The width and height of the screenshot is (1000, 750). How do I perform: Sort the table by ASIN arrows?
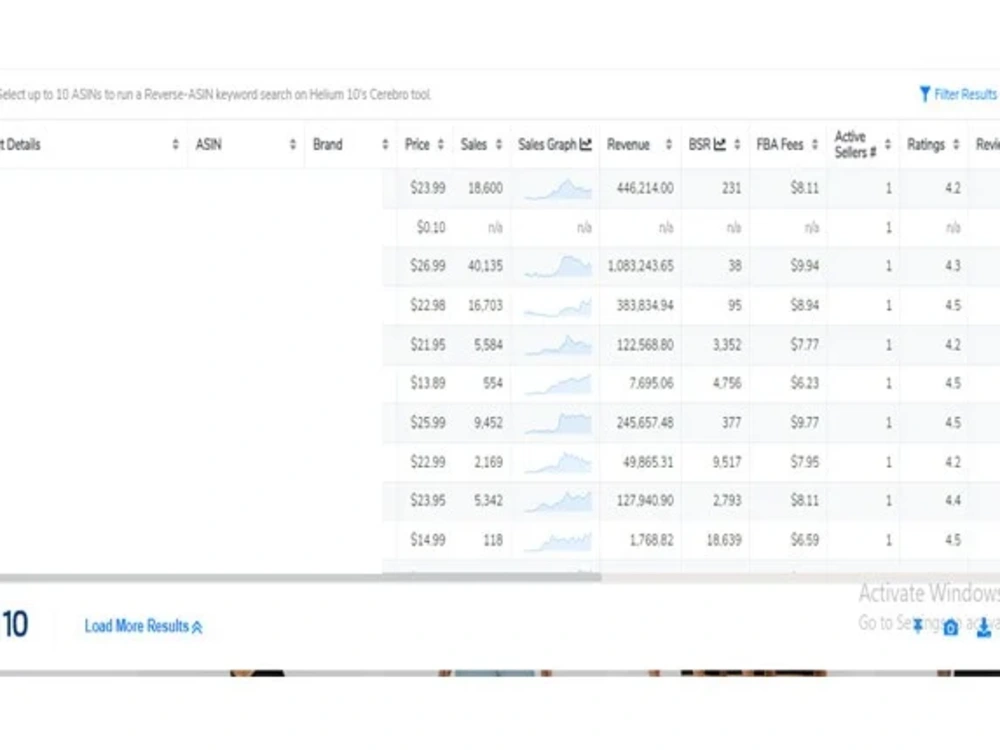(x=293, y=145)
